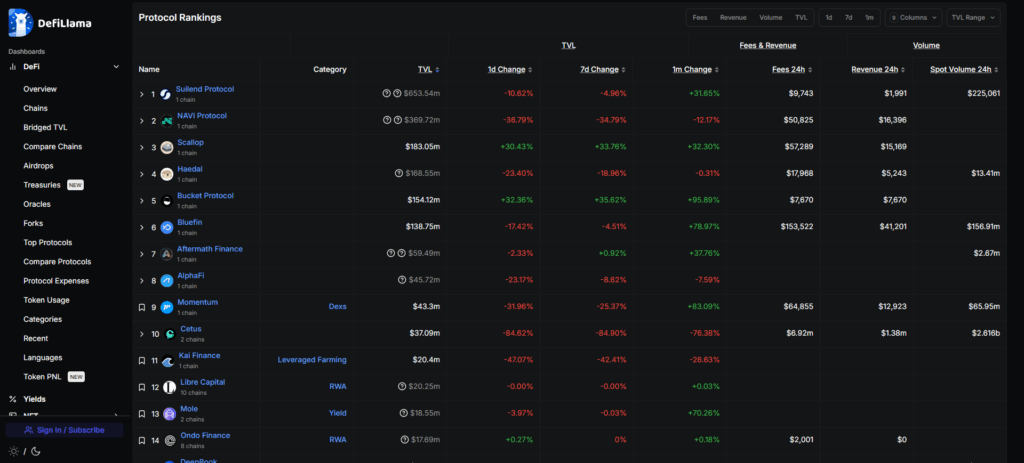Click the Yields percent icon

pyautogui.click(x=12, y=399)
